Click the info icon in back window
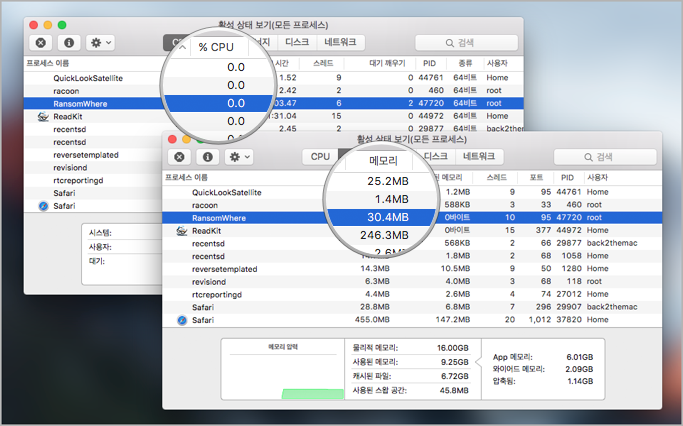This screenshot has width=683, height=426. coord(69,43)
